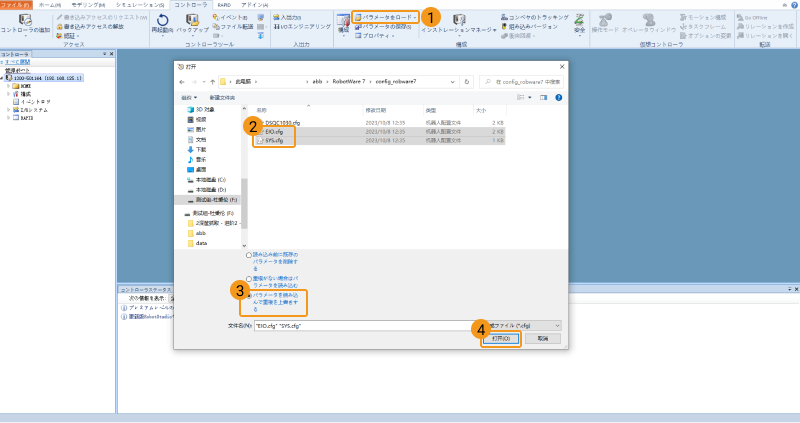Image resolution: width=800 pixels, height=423 pixels.
Task: Click the back arrow in the Open dialog
Action: tap(183, 82)
